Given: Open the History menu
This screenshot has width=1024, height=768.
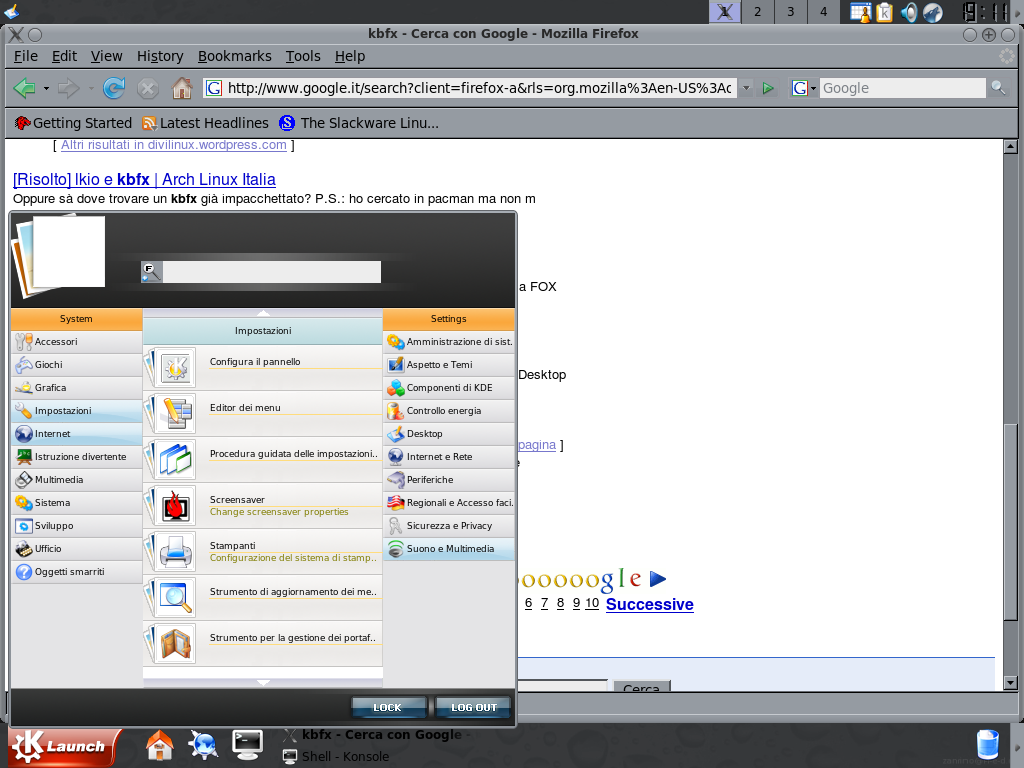Looking at the screenshot, I should pos(160,56).
